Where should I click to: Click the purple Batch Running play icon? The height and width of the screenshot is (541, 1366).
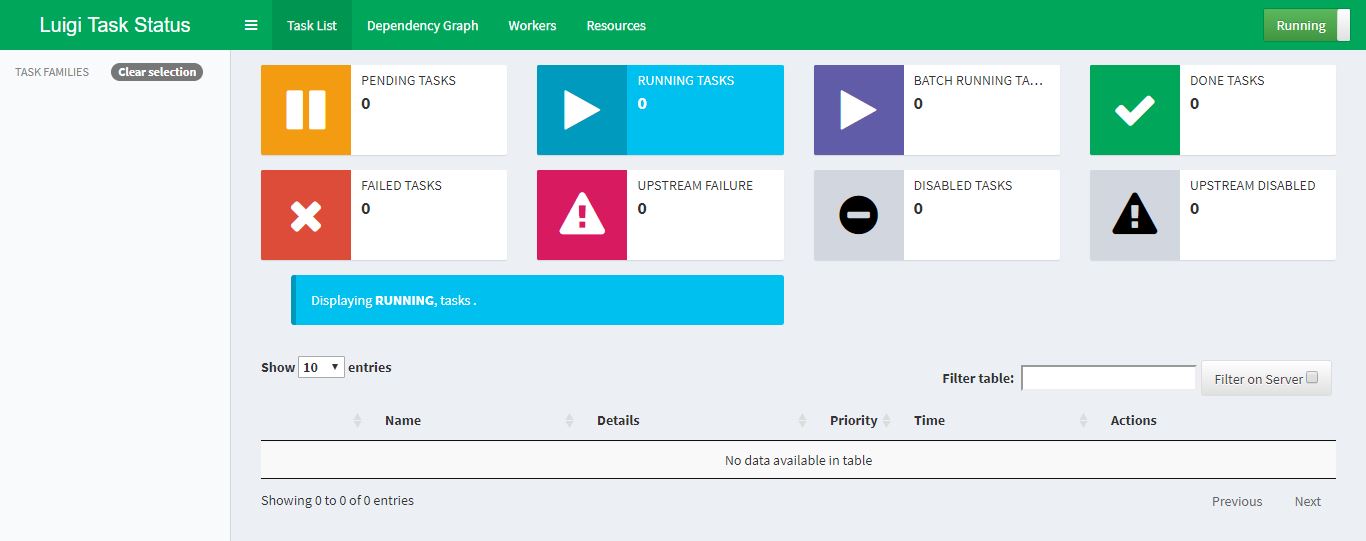[858, 110]
